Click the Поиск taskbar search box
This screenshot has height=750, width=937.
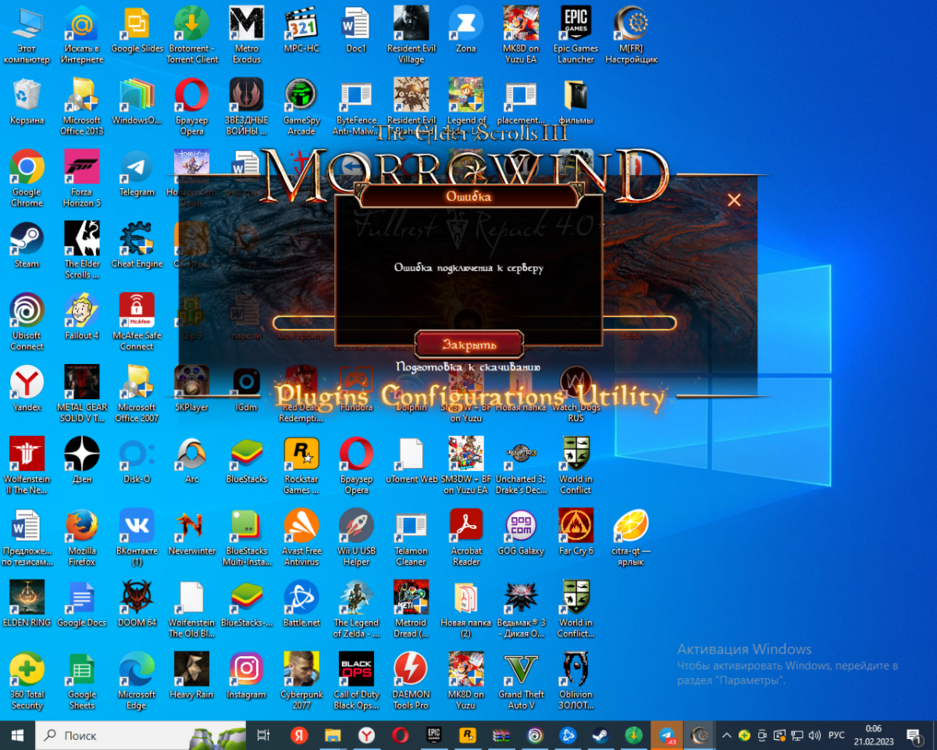tap(140, 736)
